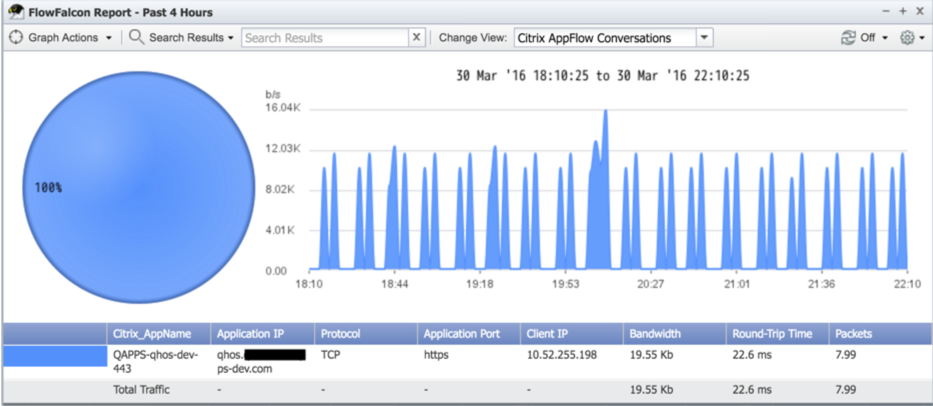The height and width of the screenshot is (406, 933).
Task: Minimize the report panel with dash icon
Action: (x=886, y=11)
